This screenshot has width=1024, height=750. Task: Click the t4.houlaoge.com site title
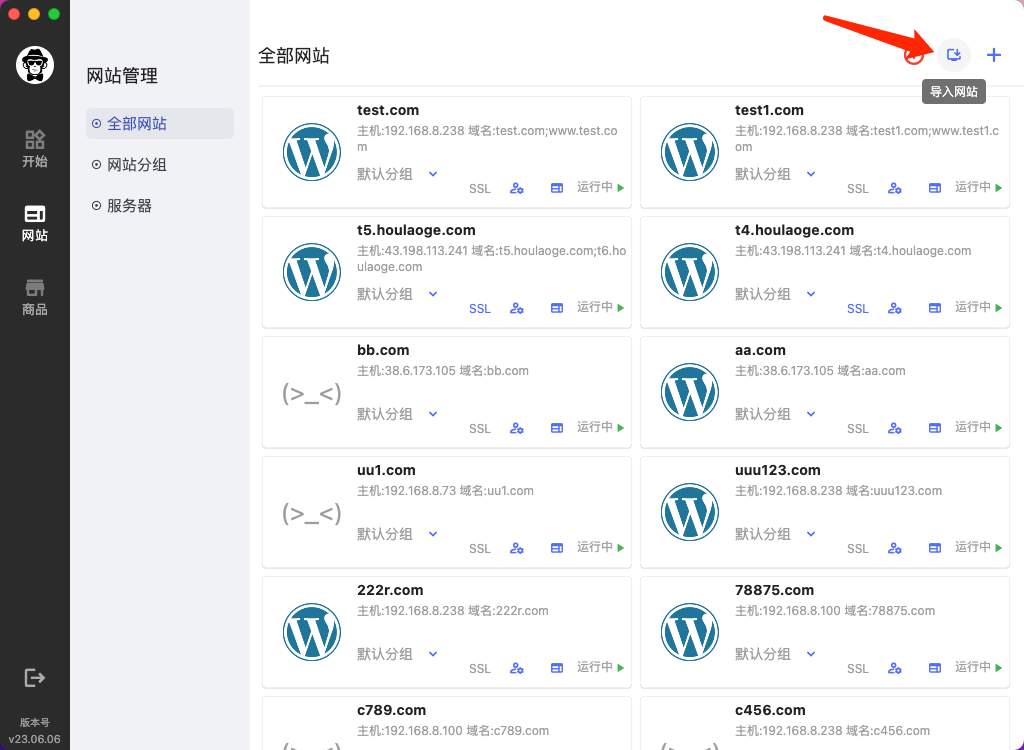pyautogui.click(x=794, y=230)
